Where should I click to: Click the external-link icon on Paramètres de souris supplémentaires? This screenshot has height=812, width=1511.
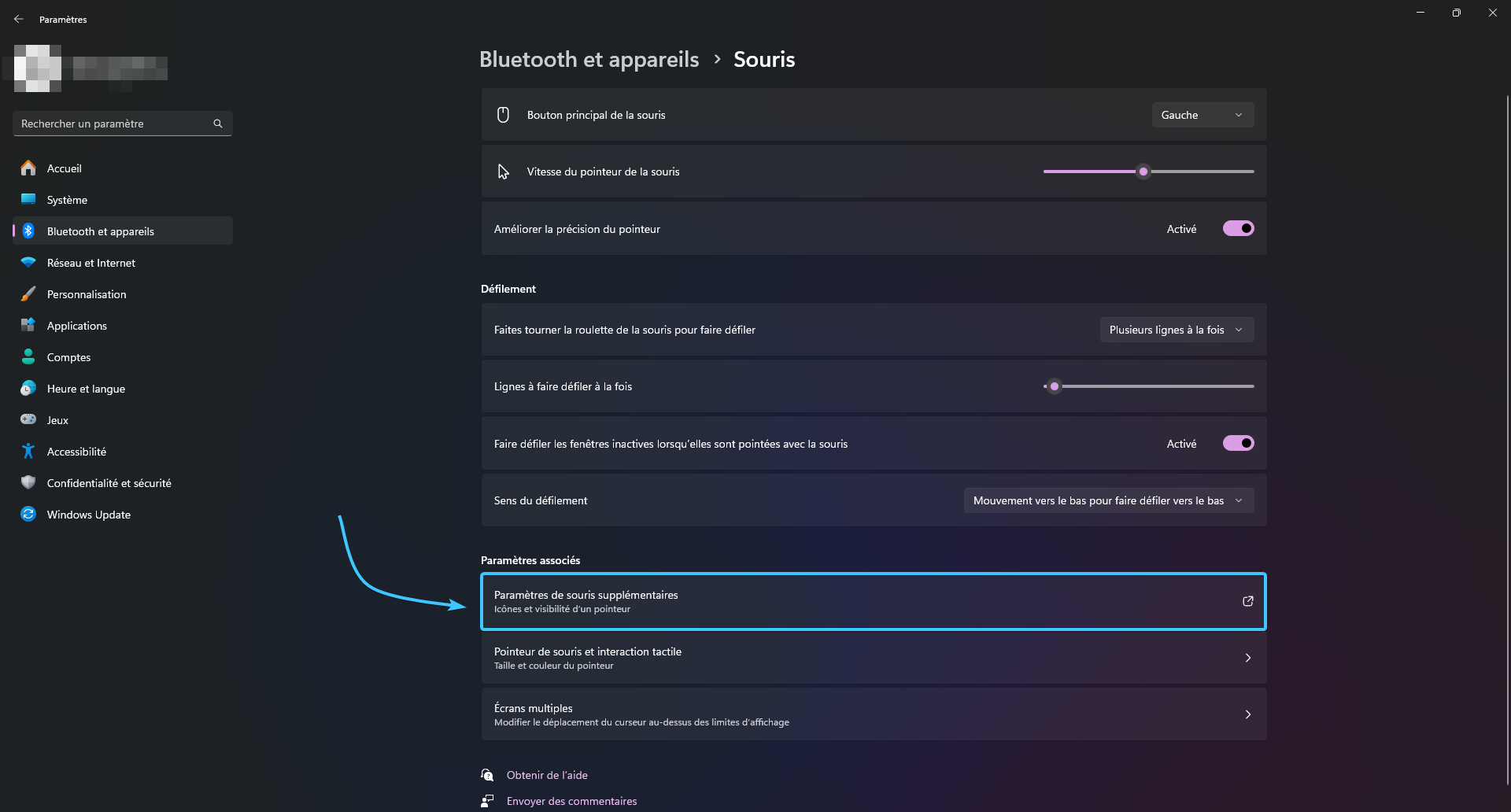(1247, 601)
